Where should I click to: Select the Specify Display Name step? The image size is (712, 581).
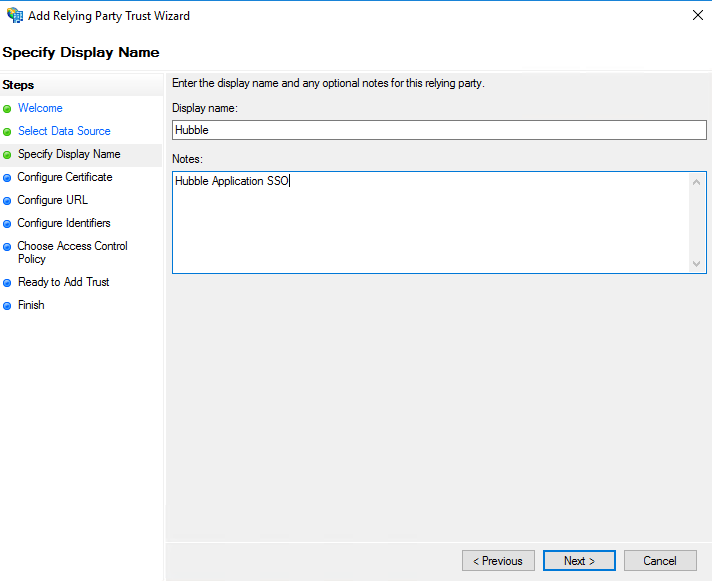pyautogui.click(x=69, y=154)
